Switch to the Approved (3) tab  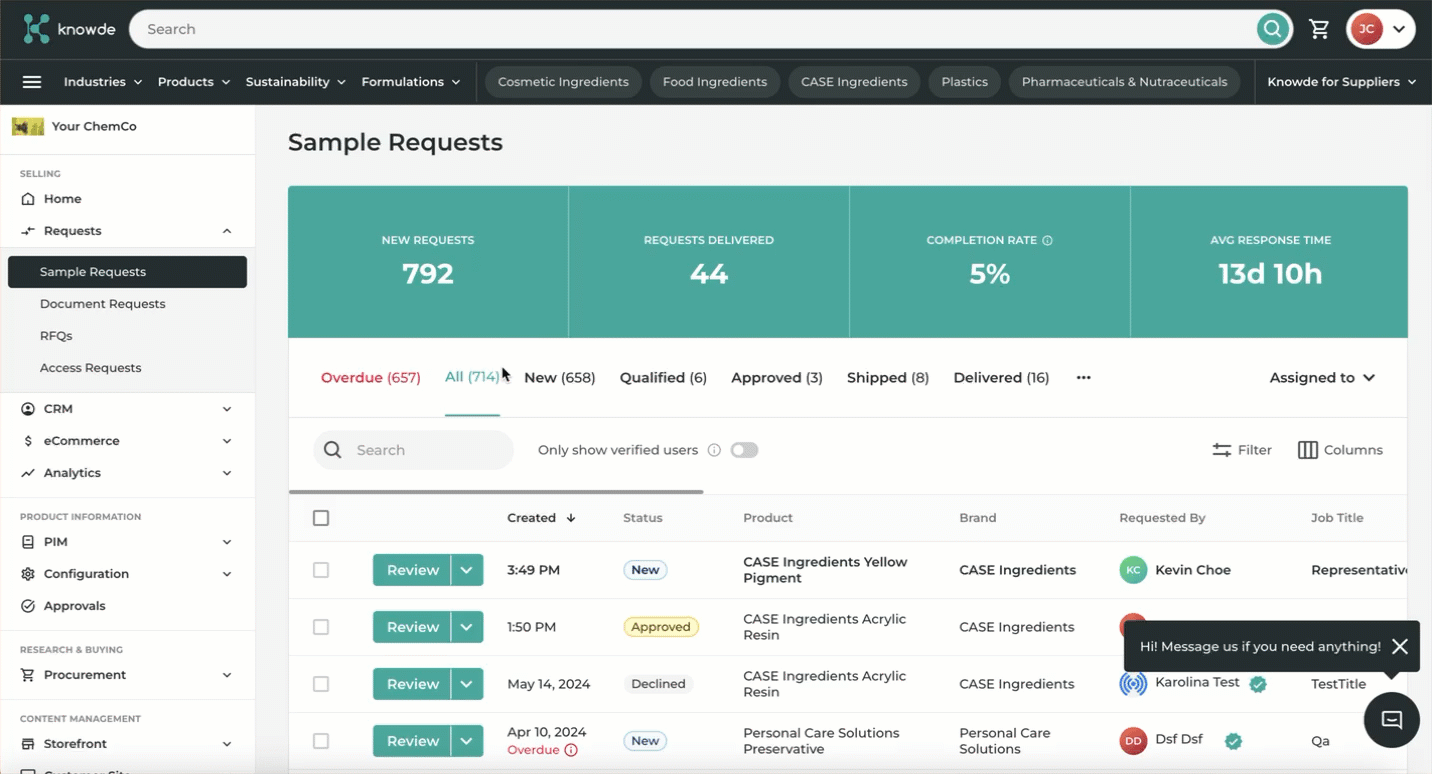(x=777, y=378)
